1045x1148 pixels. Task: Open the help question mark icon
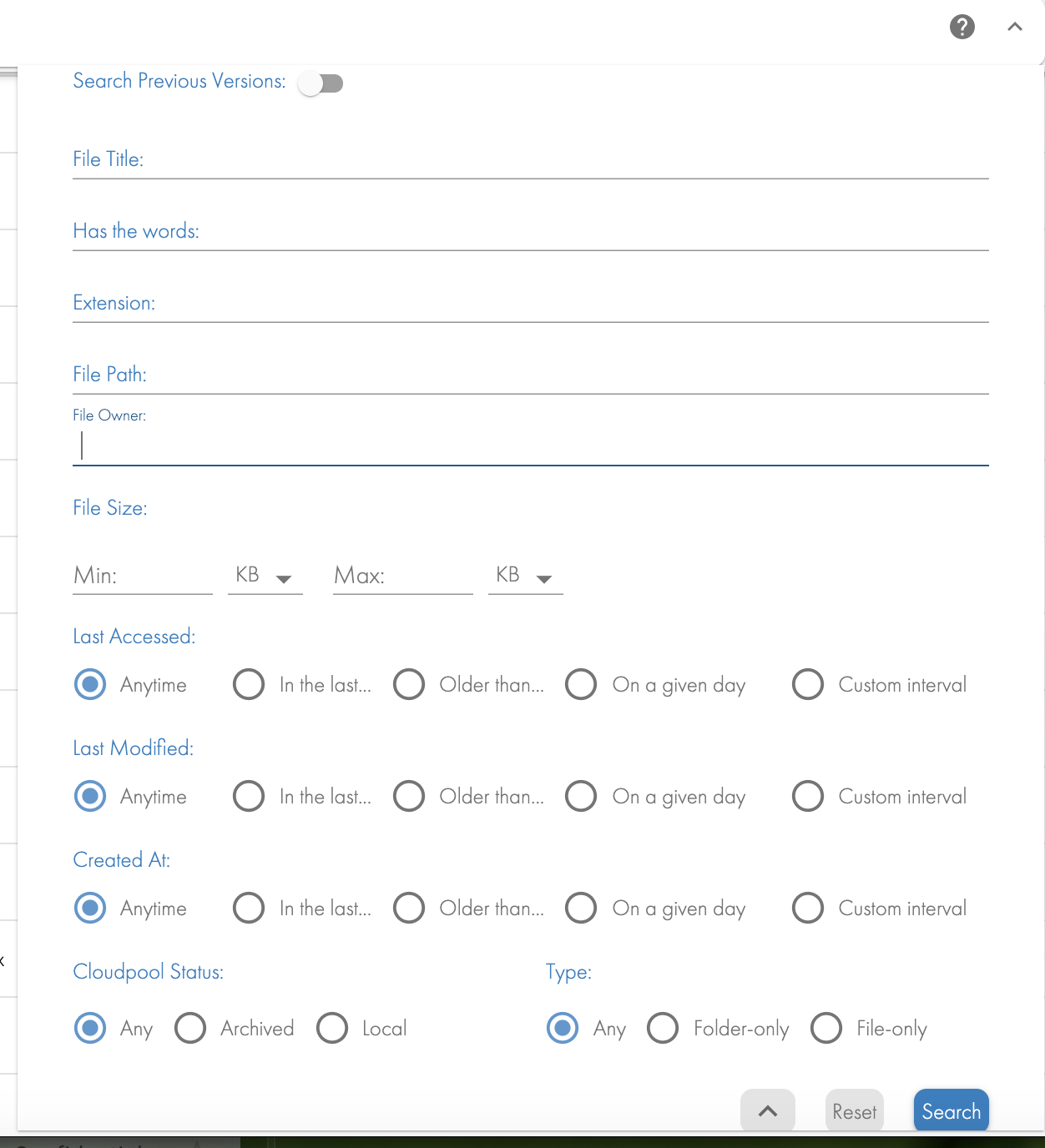(962, 27)
